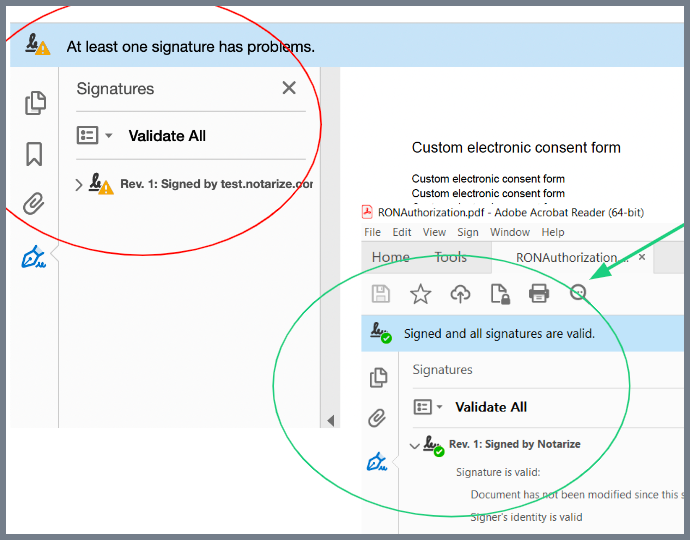Open Edit menu in RONAuthorization window
The image size is (690, 540).
pos(402,232)
